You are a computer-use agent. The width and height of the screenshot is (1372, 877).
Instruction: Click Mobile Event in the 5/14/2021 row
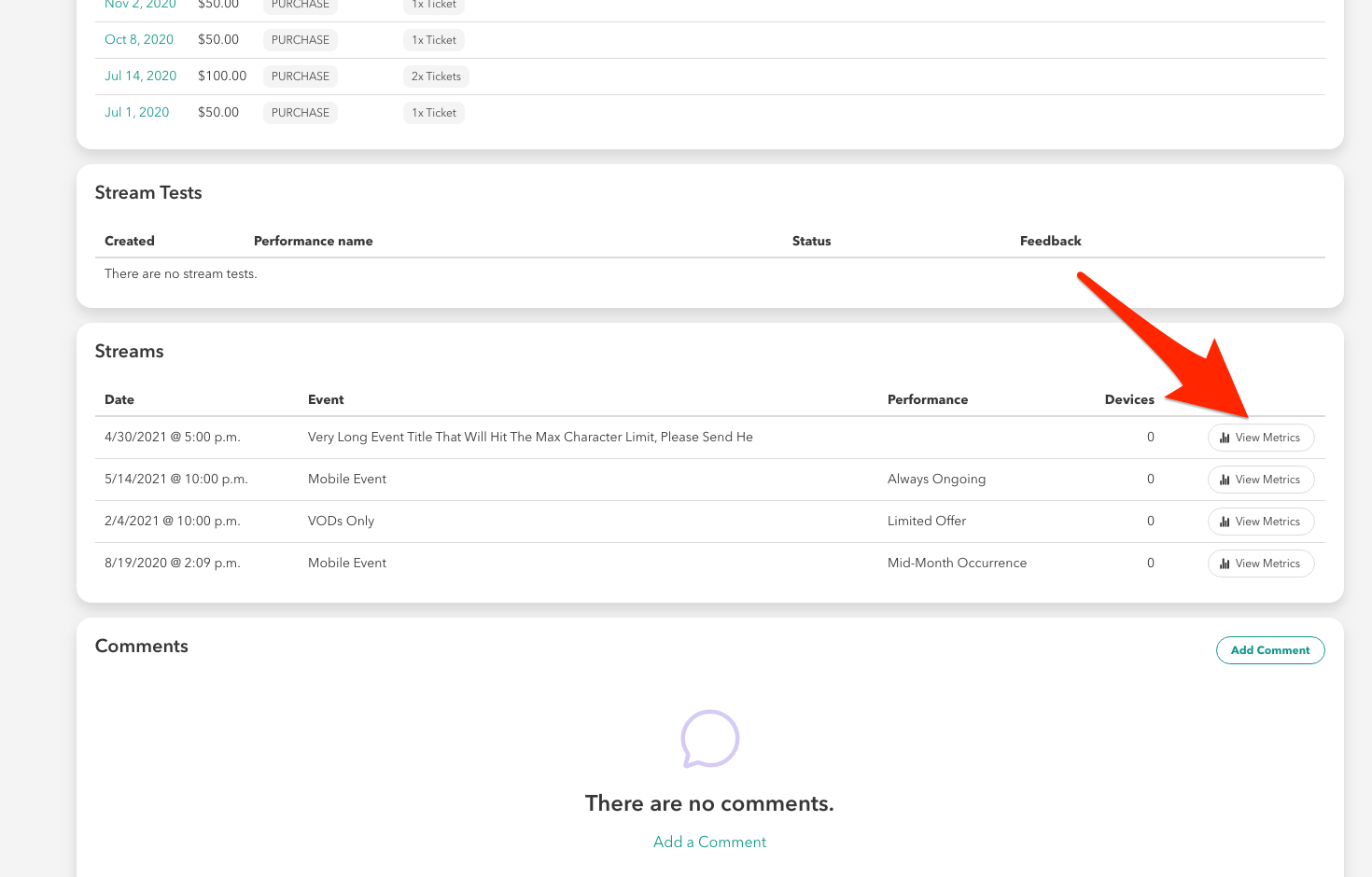click(x=347, y=479)
